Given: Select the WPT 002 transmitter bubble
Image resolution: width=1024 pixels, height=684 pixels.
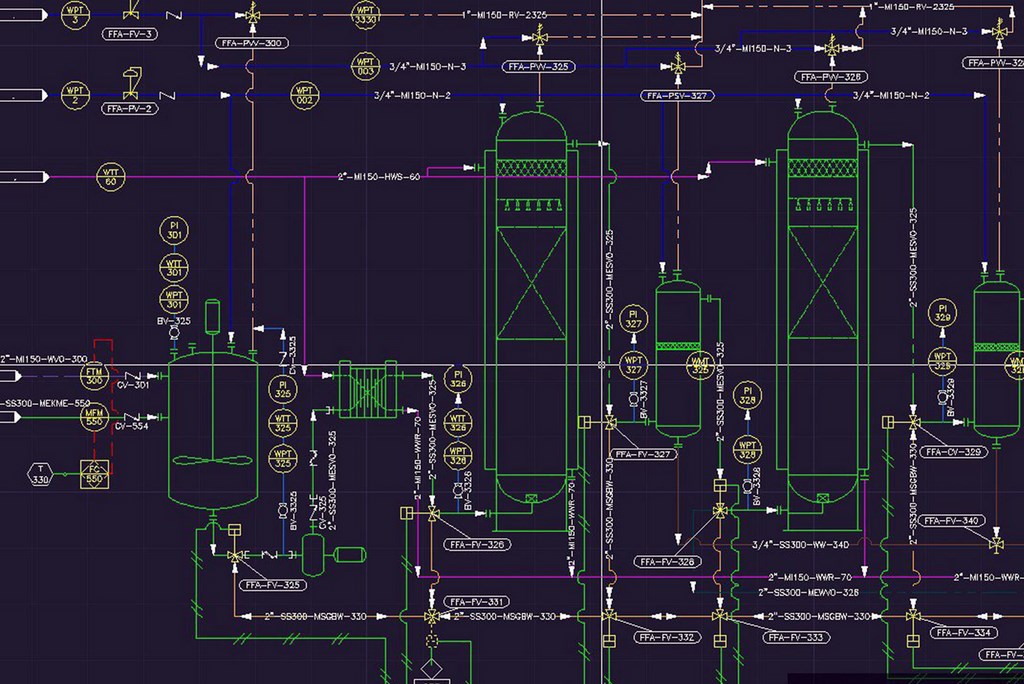Looking at the screenshot, I should 303,97.
